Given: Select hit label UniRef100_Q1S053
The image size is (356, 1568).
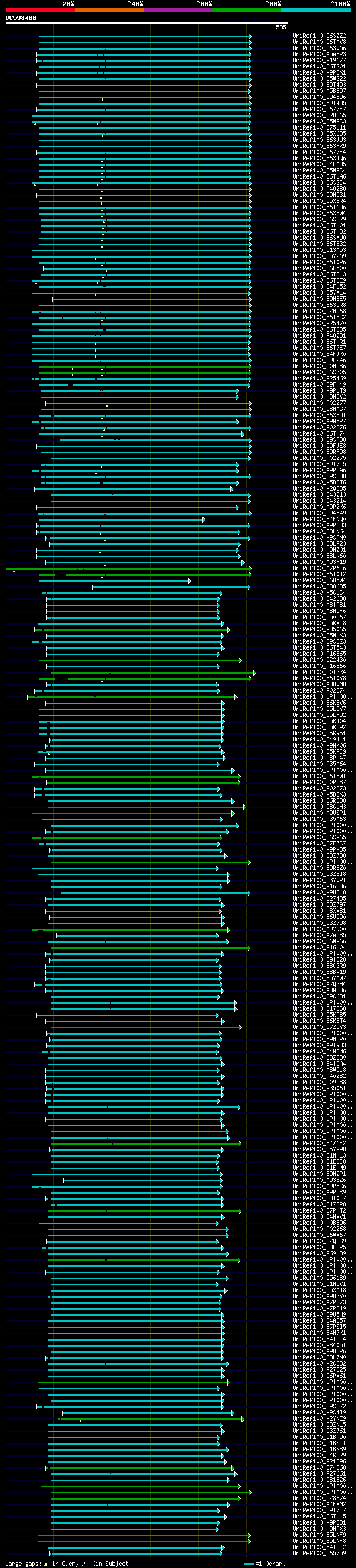Looking at the screenshot, I should click(319, 250).
